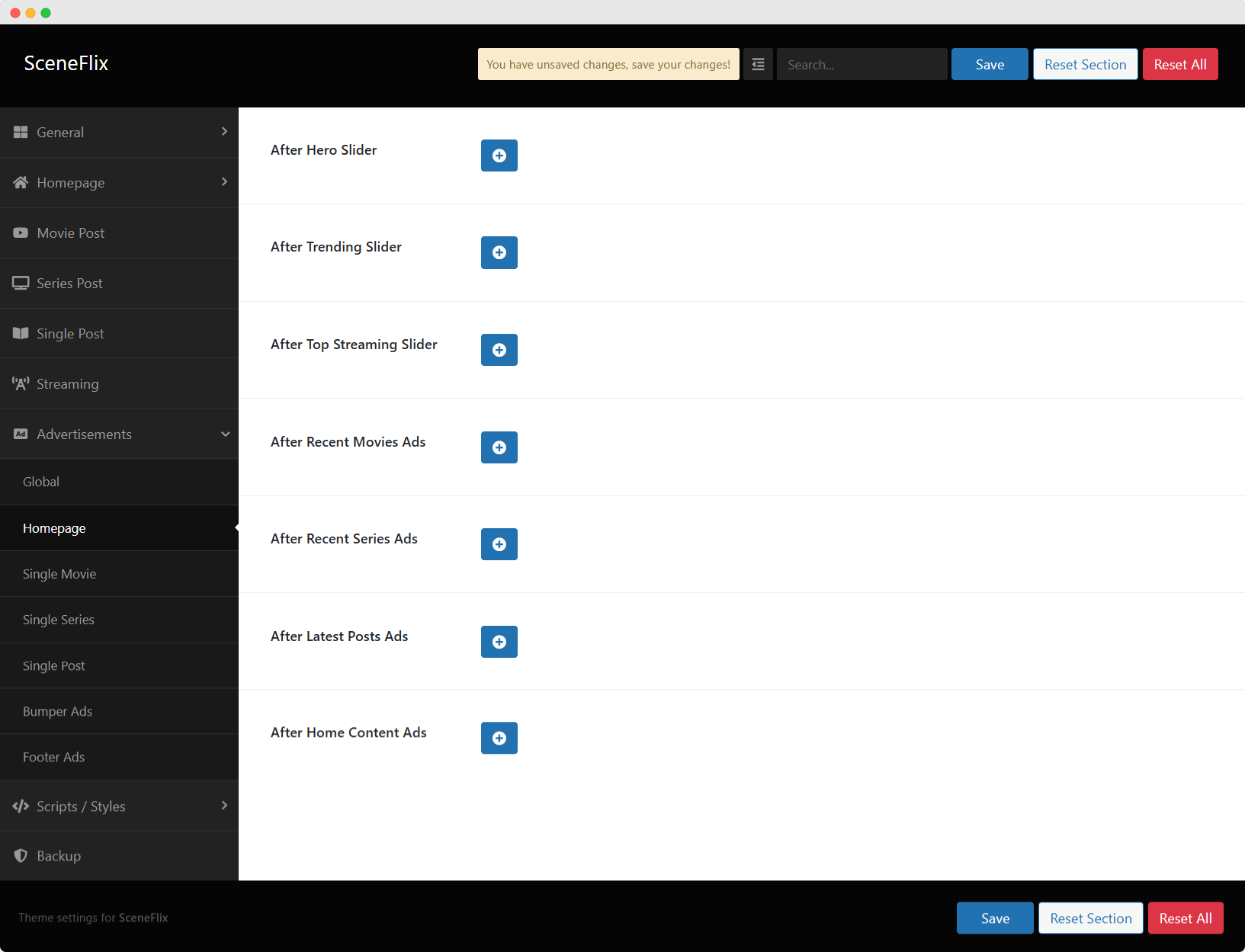1245x952 pixels.
Task: Click the Scripts / Styles code icon
Action: (21, 806)
